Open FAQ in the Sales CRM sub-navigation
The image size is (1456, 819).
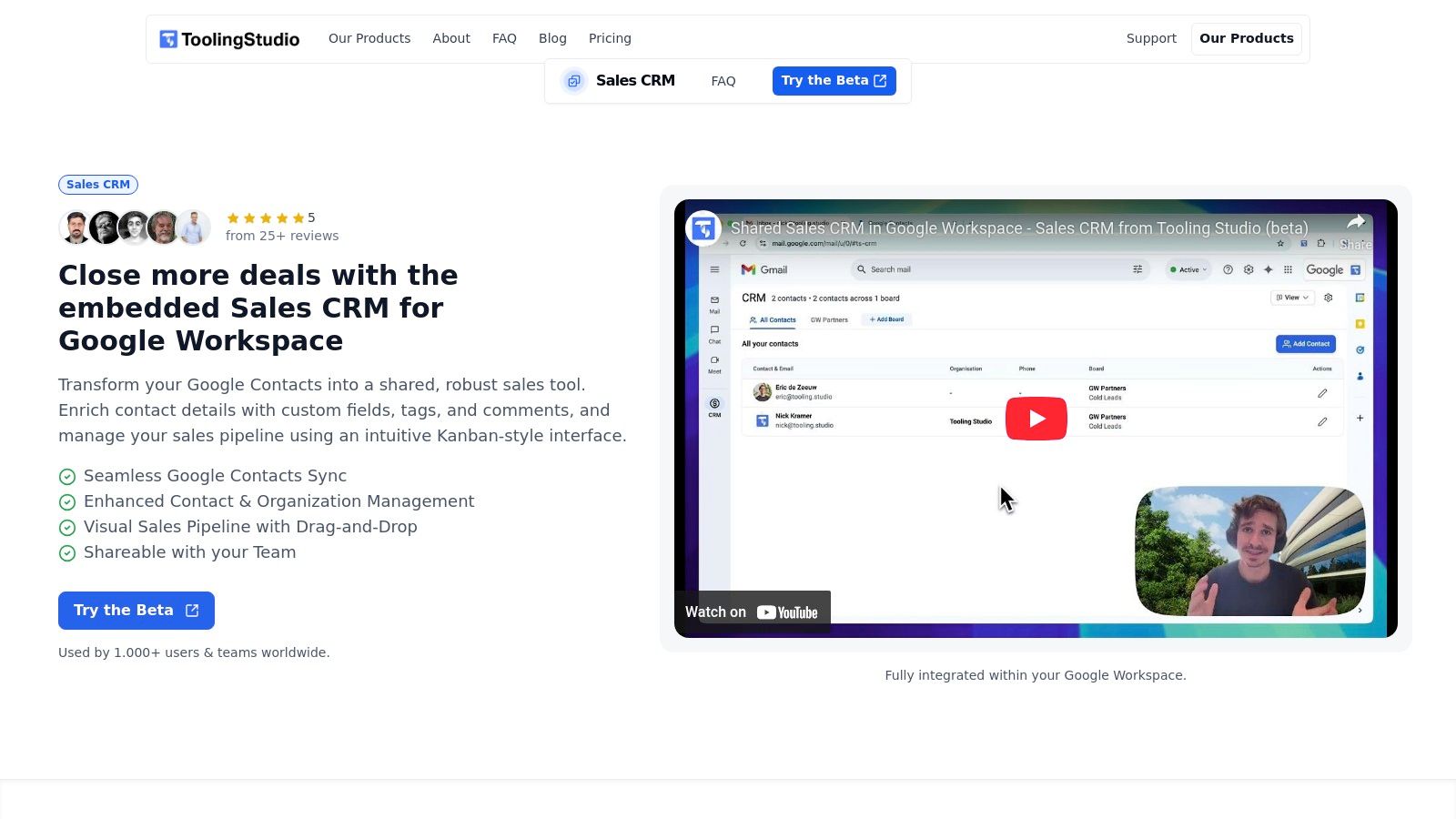(x=723, y=81)
